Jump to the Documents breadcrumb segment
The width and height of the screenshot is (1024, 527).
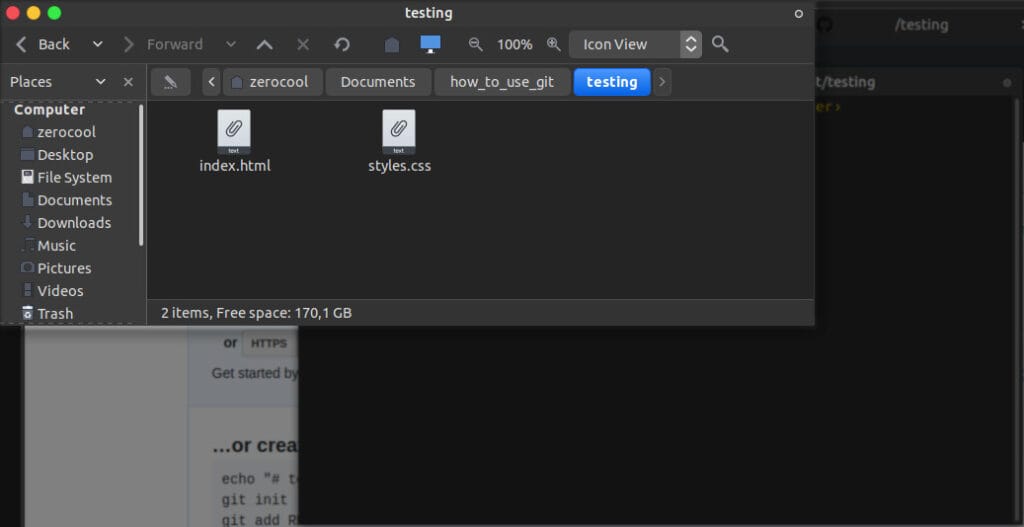[377, 82]
